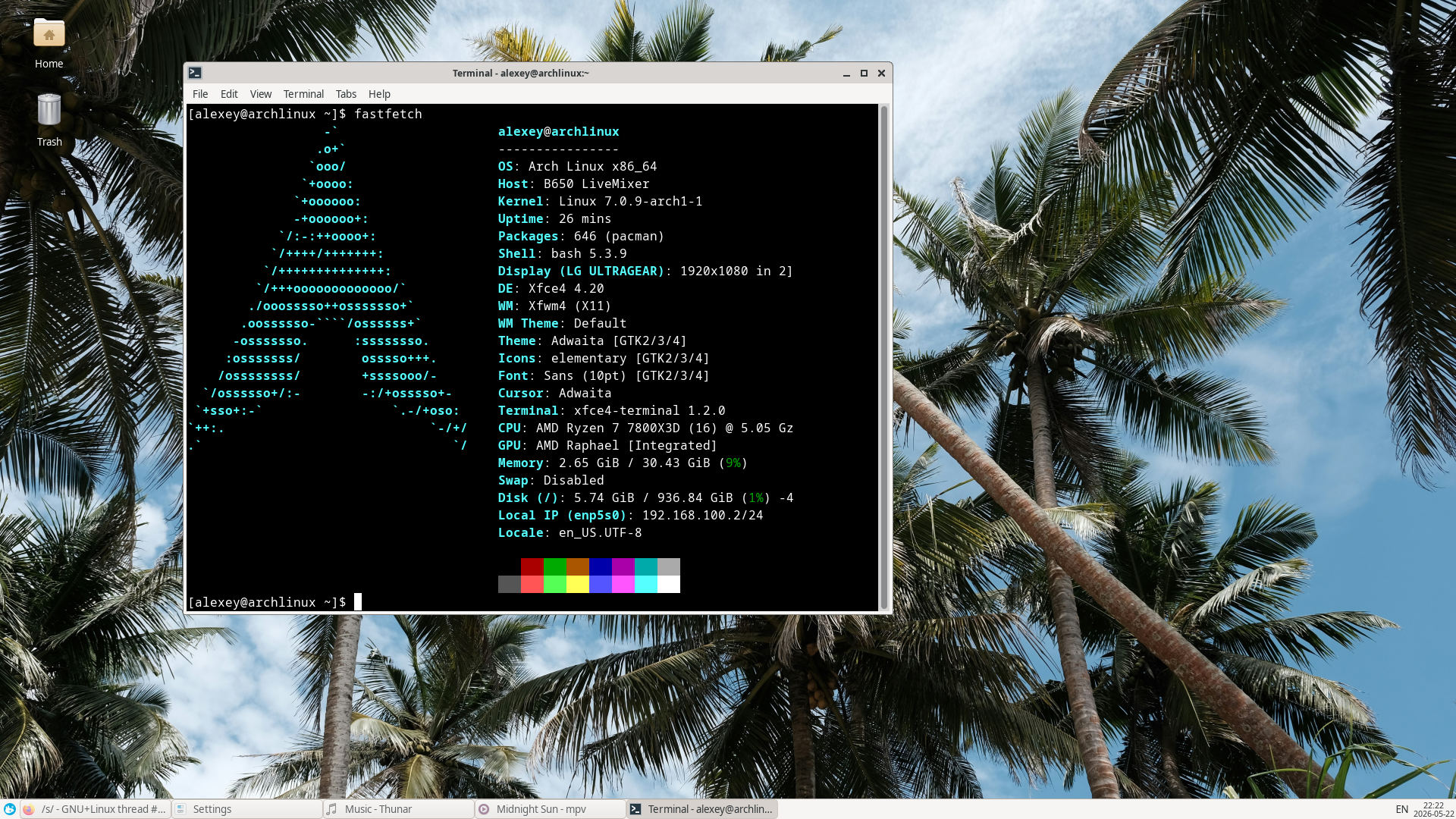Click the bright yellow color block

(x=578, y=584)
